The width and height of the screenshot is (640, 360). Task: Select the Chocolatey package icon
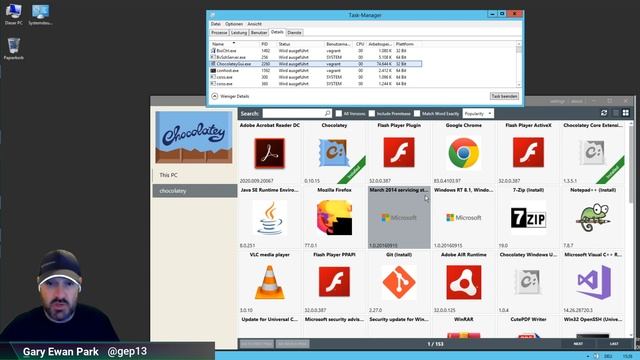334,153
